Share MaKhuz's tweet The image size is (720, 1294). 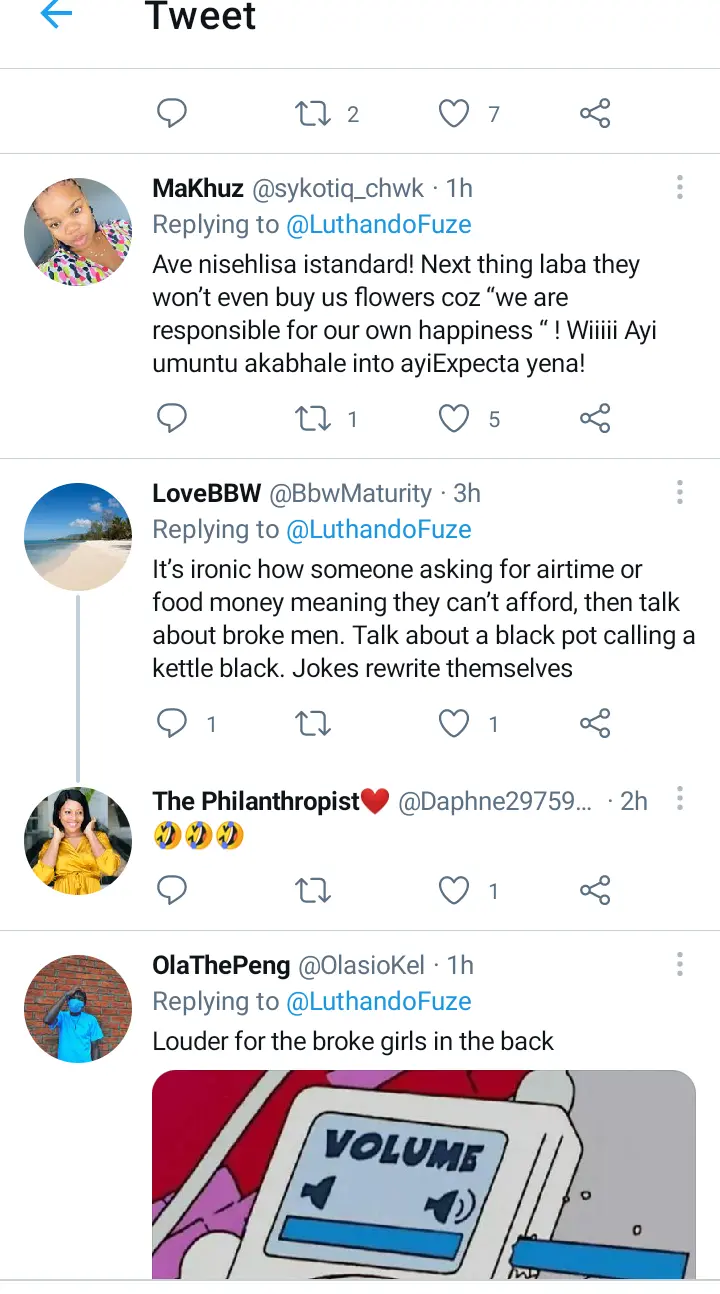[595, 418]
